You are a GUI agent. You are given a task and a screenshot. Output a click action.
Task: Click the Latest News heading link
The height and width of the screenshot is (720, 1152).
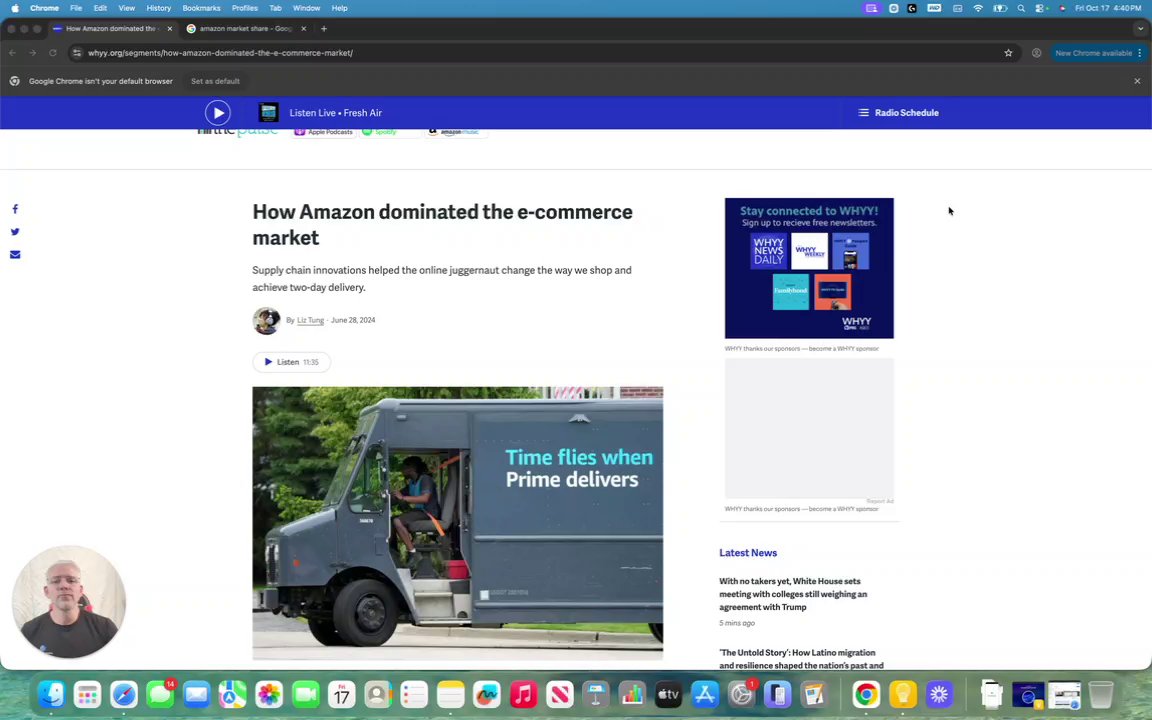point(748,552)
